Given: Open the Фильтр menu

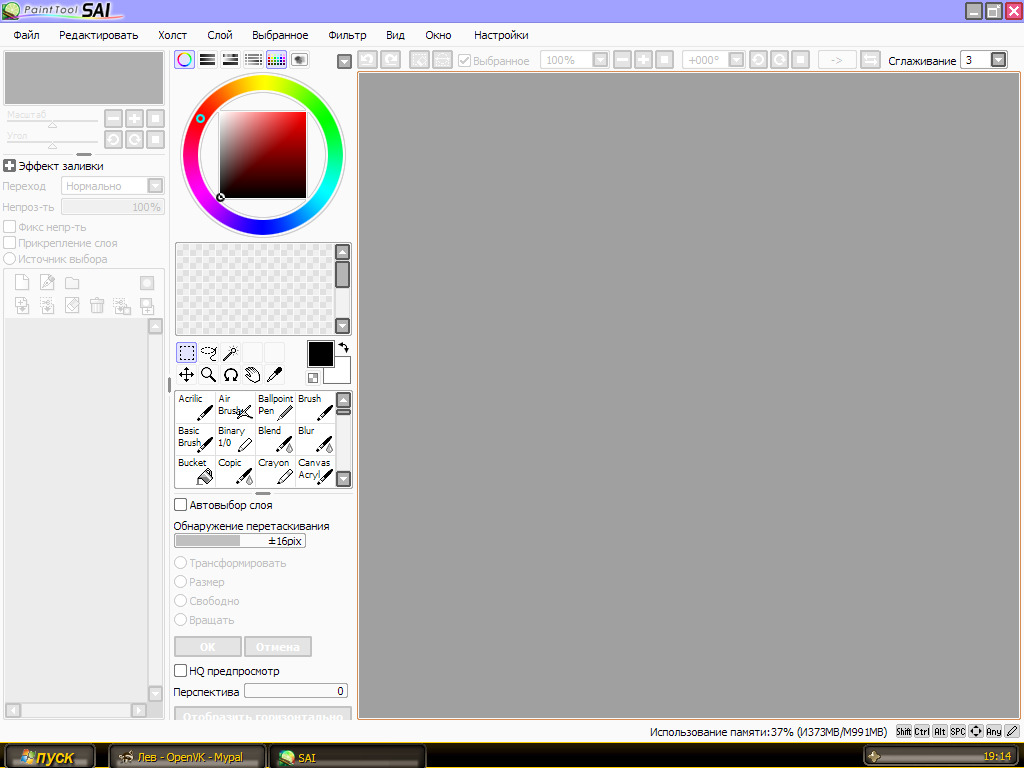Looking at the screenshot, I should [x=347, y=35].
